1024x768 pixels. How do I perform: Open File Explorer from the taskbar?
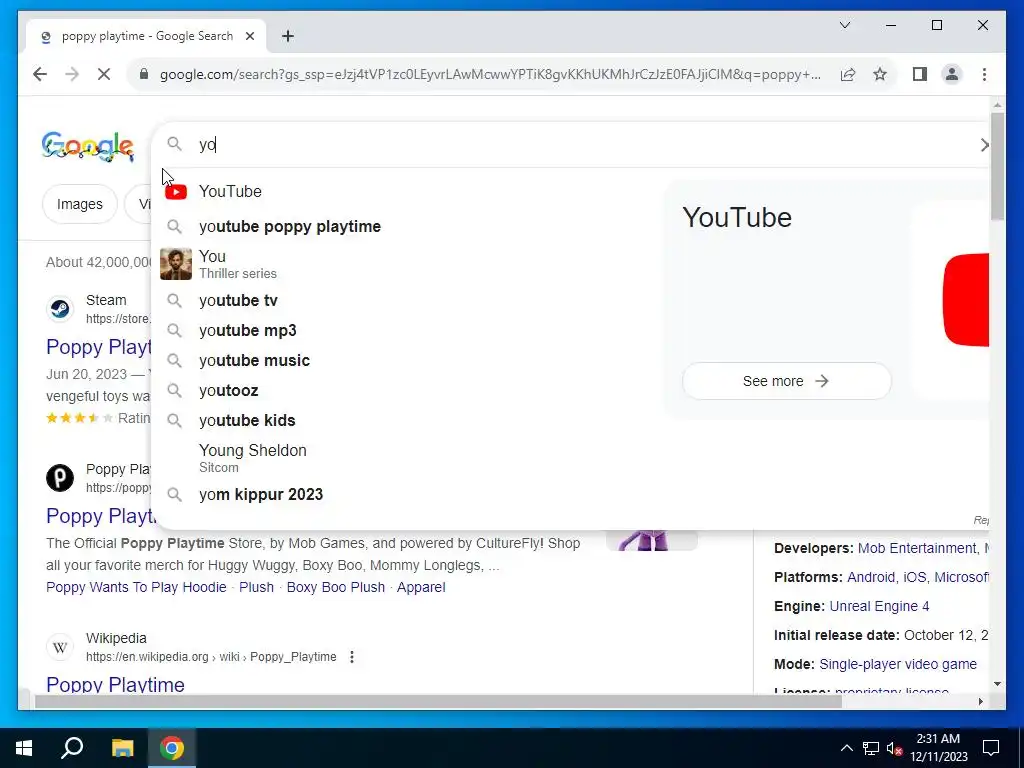click(x=122, y=748)
